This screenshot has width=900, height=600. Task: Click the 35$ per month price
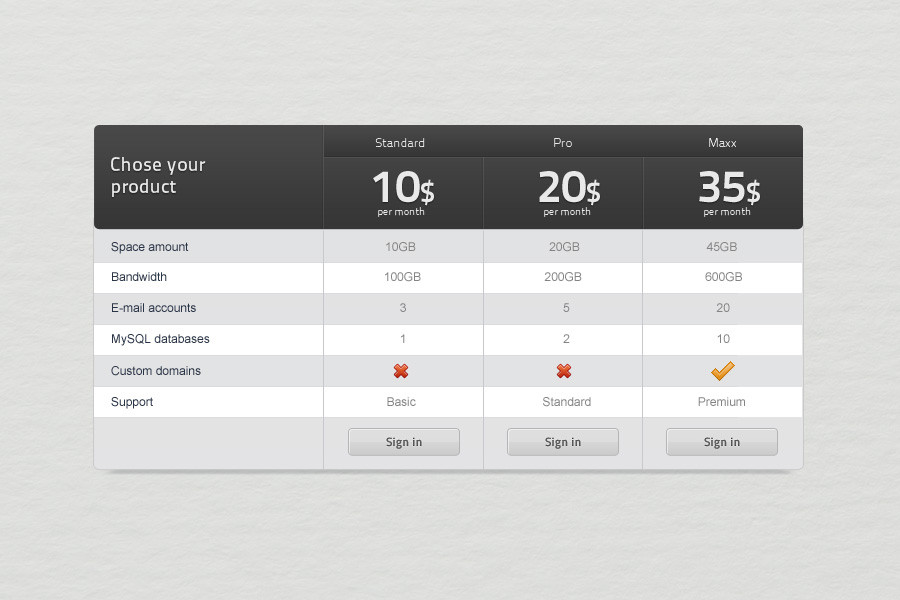click(729, 193)
